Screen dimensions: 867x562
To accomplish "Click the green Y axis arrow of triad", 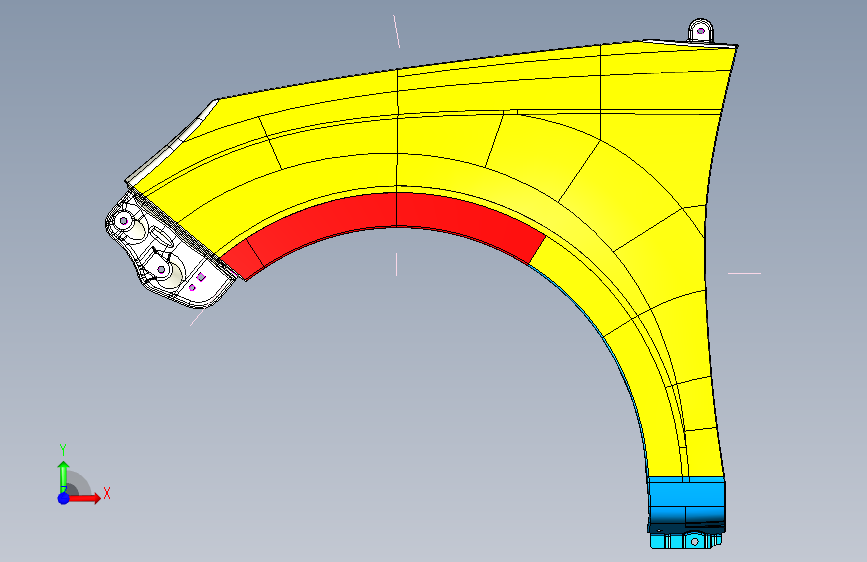I will pos(63,476).
